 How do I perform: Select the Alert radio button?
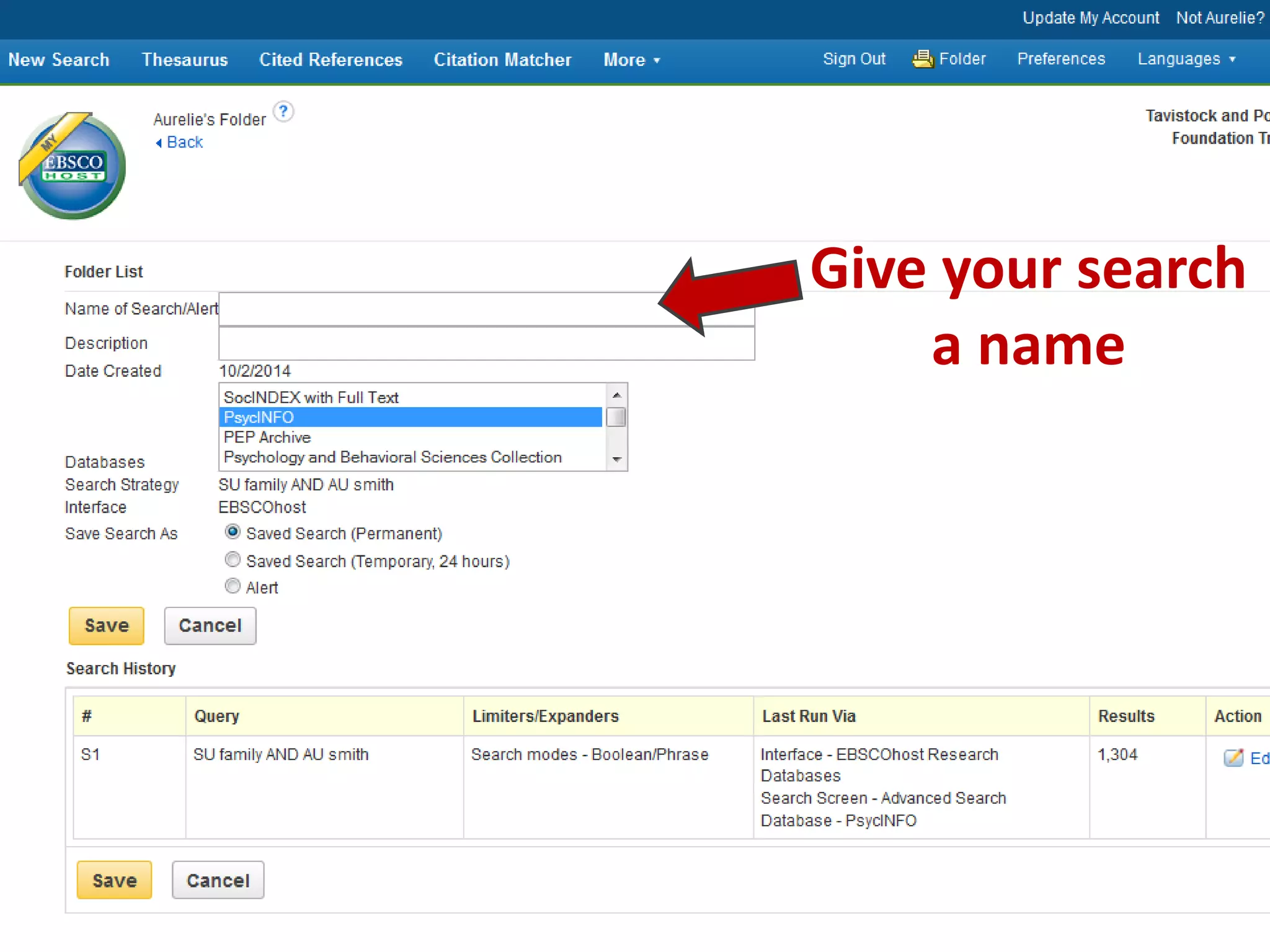(x=233, y=586)
